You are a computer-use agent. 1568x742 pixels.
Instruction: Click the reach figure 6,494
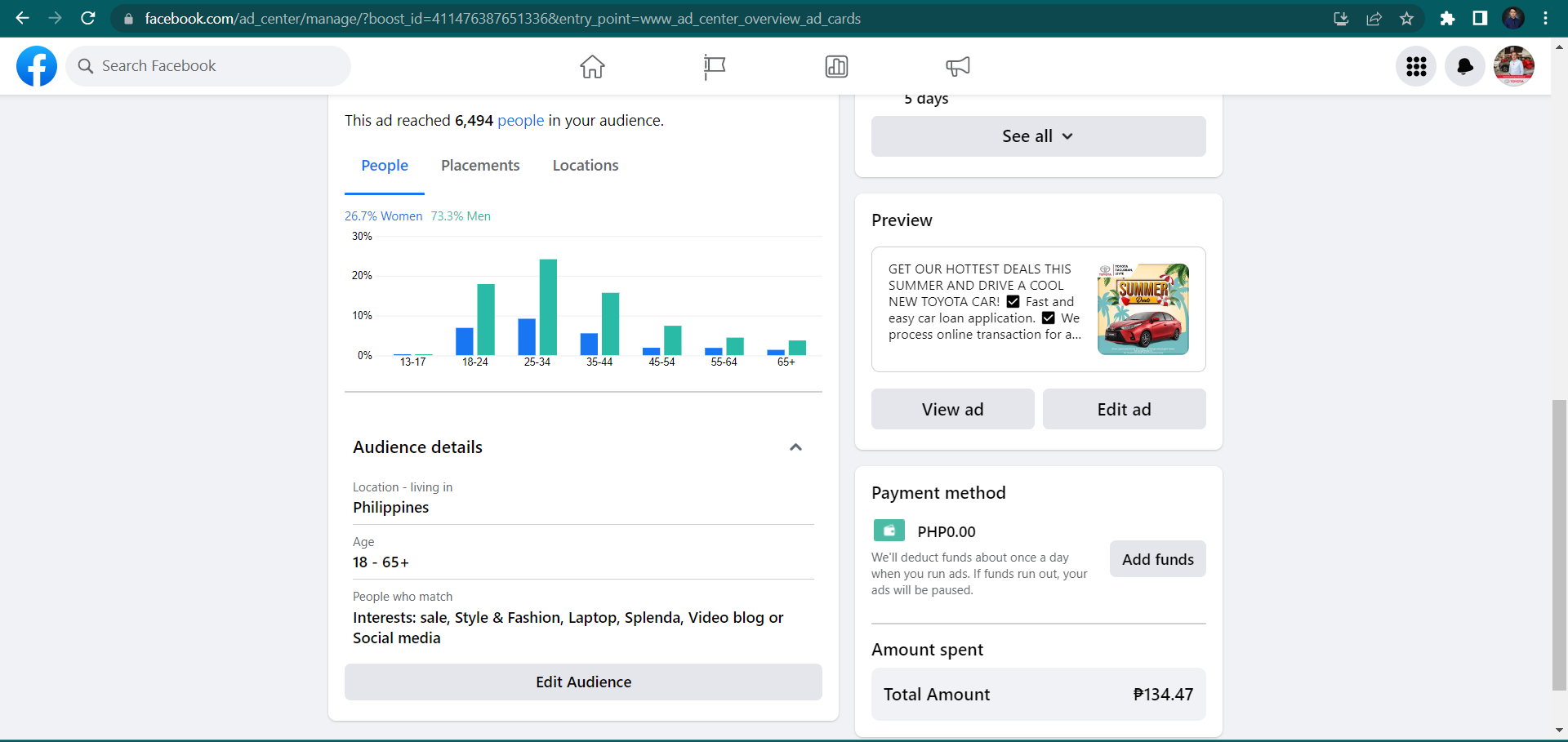point(474,121)
